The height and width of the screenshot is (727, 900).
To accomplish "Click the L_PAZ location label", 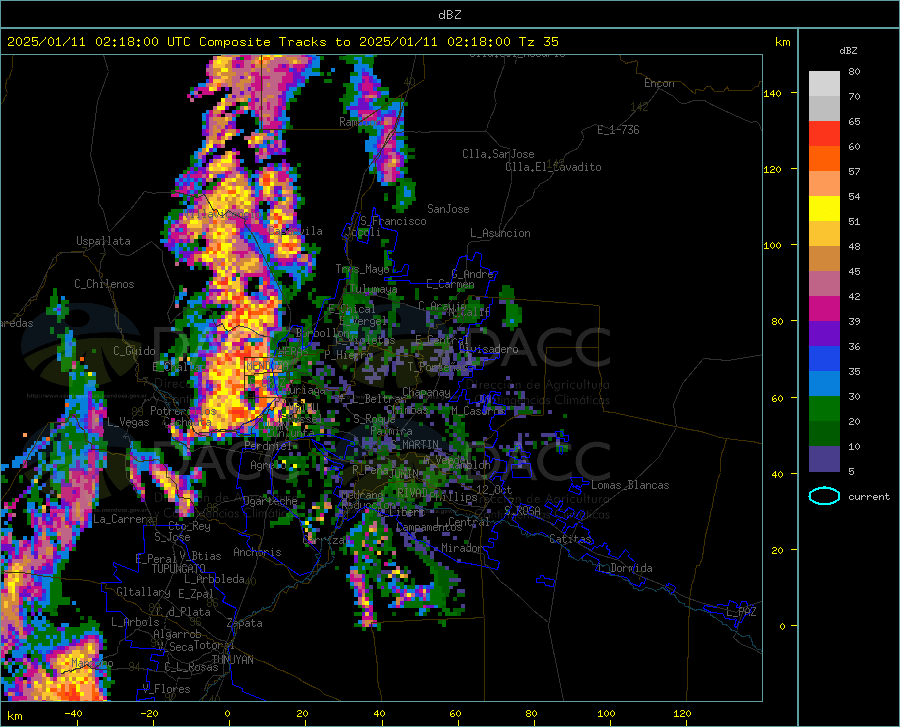I will tap(741, 612).
